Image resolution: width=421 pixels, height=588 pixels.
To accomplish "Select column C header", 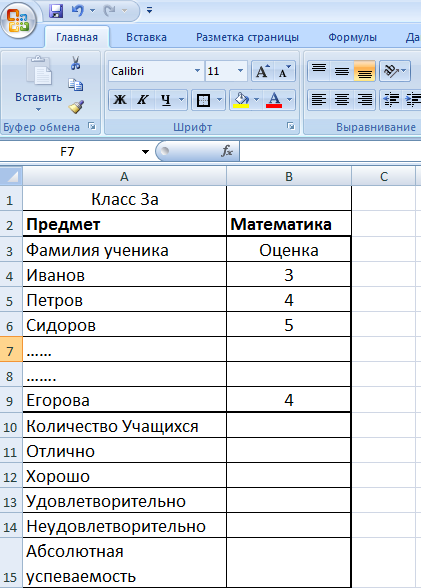I will coord(384,176).
